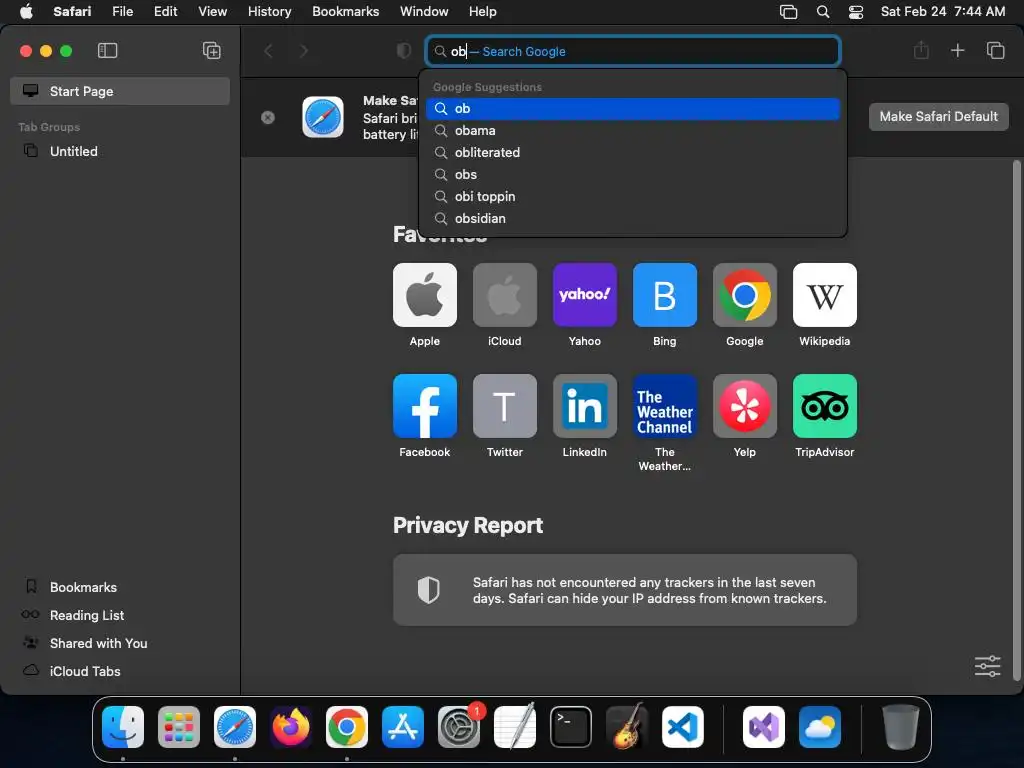Open the Wikipedia favorite
Viewport: 1024px width, 768px height.
(x=825, y=295)
